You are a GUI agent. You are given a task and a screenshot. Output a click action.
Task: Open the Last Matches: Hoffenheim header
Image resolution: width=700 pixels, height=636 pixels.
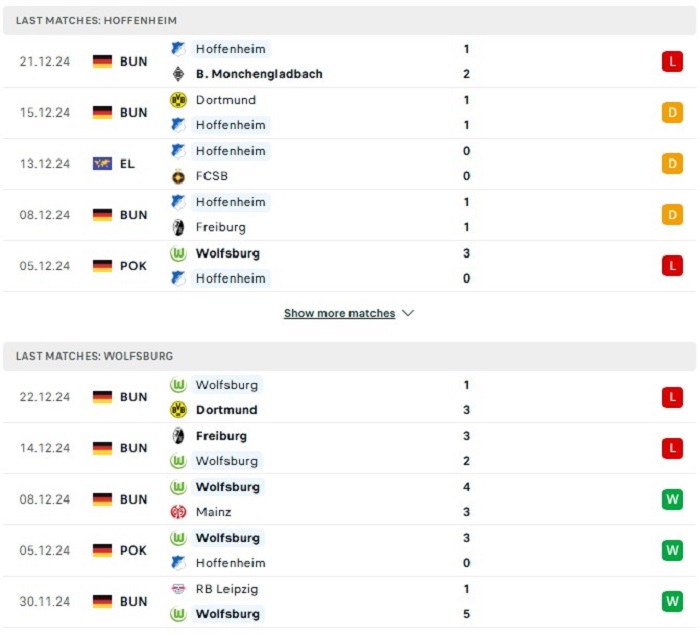click(350, 21)
